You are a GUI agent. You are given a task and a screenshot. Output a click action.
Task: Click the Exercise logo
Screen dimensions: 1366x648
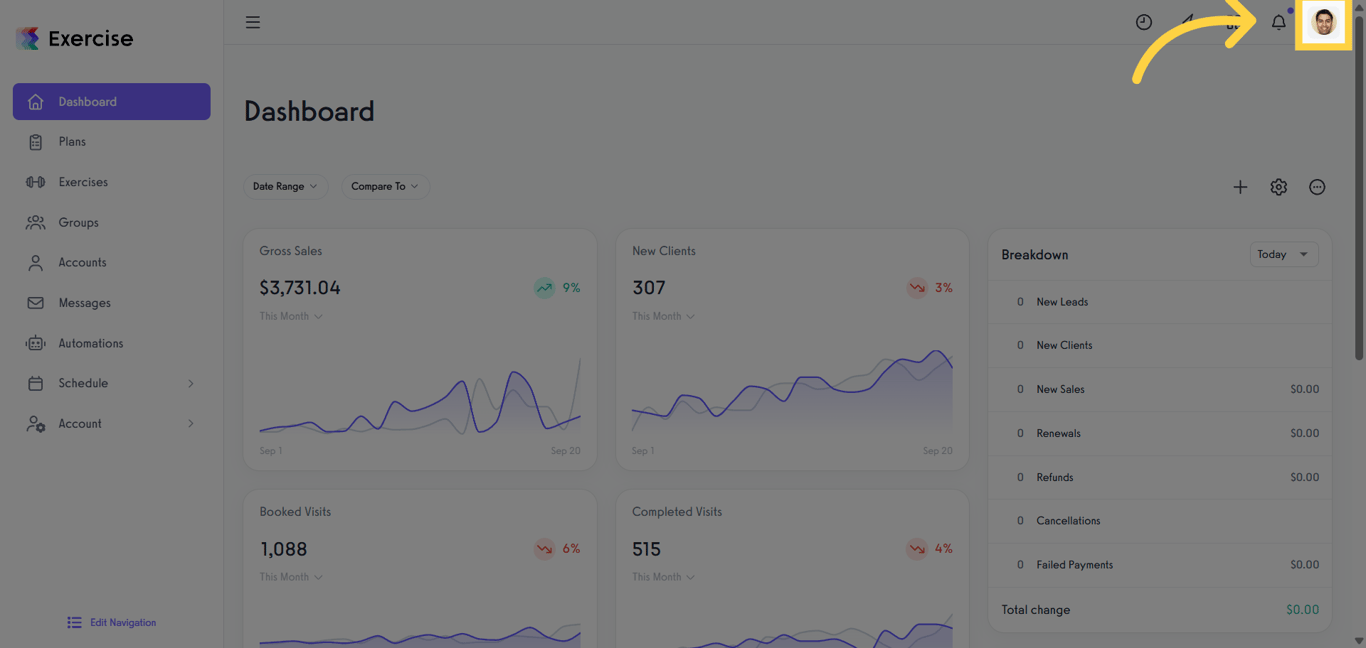click(x=75, y=39)
